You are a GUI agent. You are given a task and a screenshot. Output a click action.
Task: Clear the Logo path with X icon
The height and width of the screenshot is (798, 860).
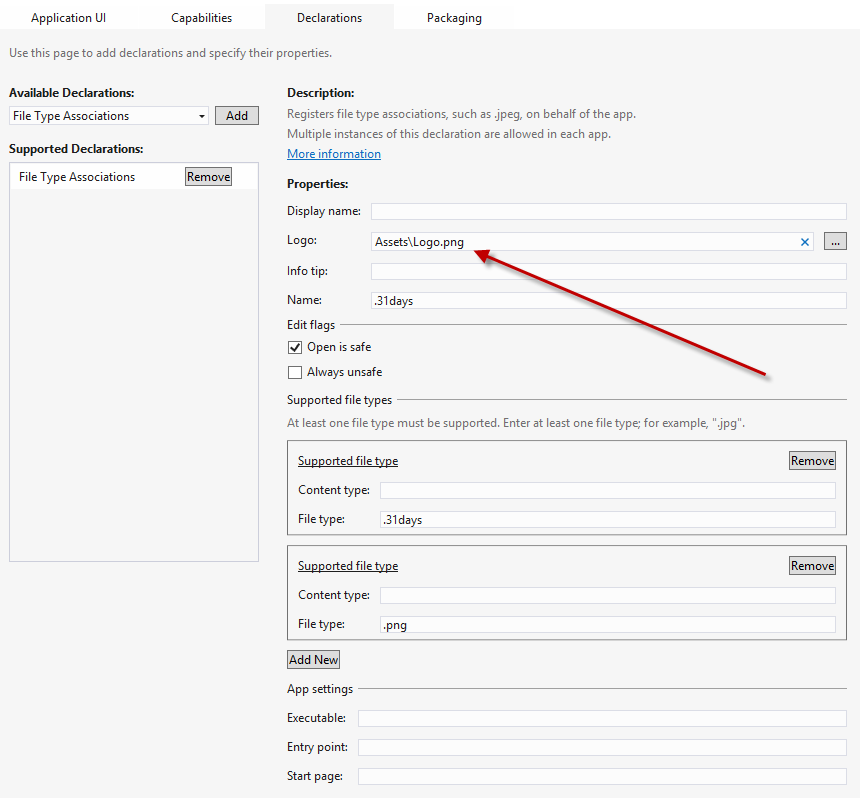point(805,242)
